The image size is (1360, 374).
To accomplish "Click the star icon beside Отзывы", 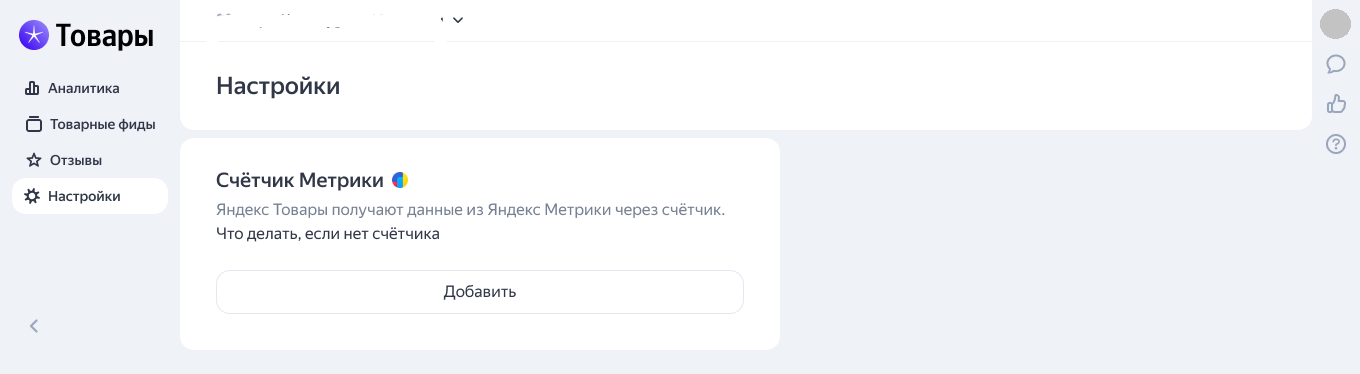I will tap(33, 160).
